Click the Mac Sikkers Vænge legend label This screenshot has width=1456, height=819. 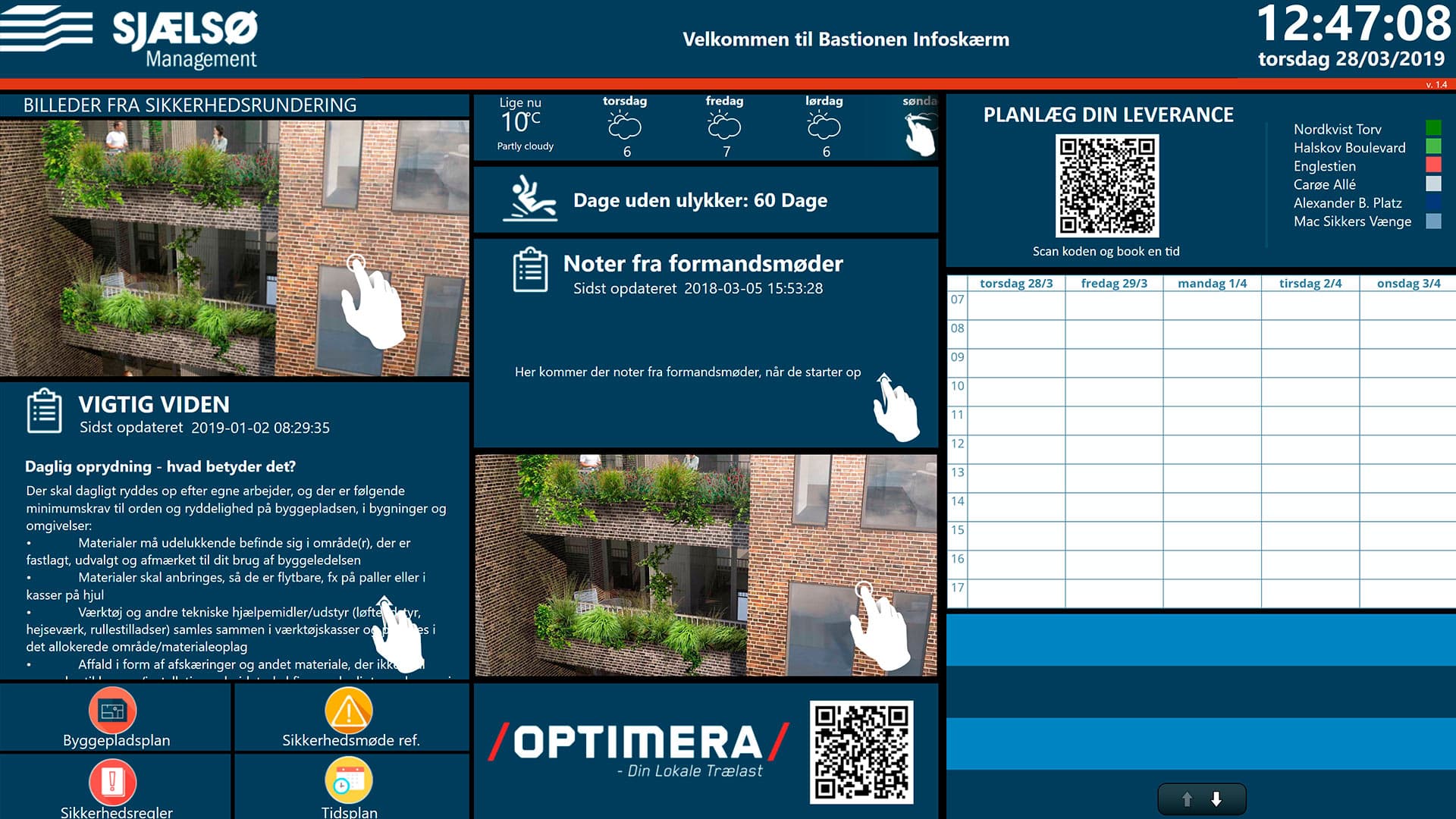1352,221
